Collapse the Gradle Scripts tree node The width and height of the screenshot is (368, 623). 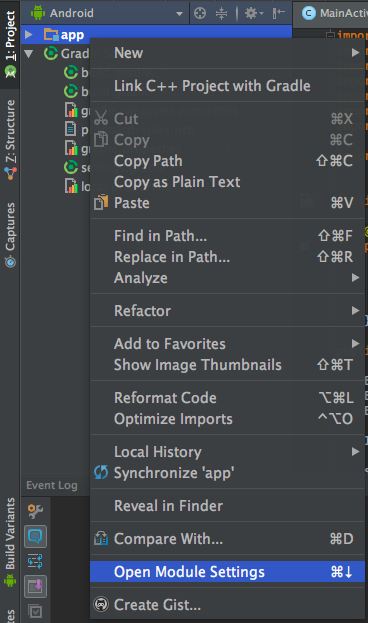[29, 53]
